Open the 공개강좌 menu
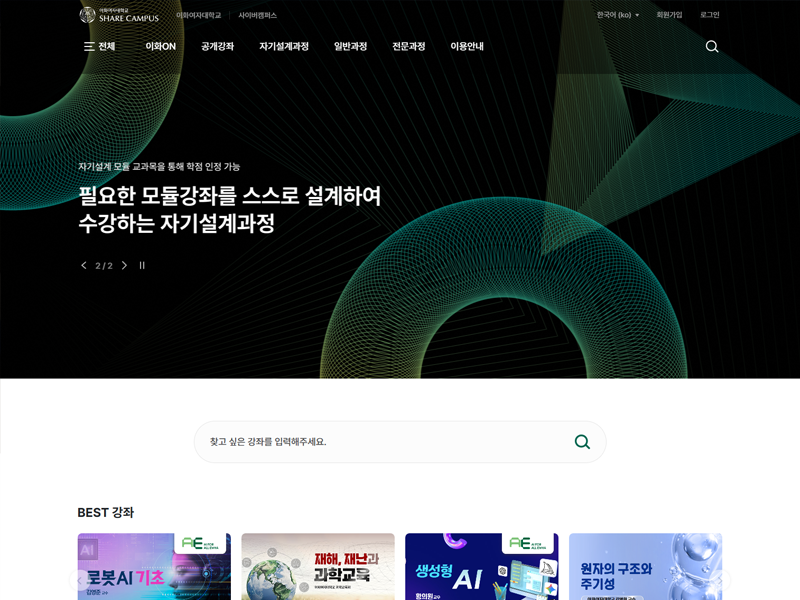The height and width of the screenshot is (600, 800). pyautogui.click(x=217, y=46)
